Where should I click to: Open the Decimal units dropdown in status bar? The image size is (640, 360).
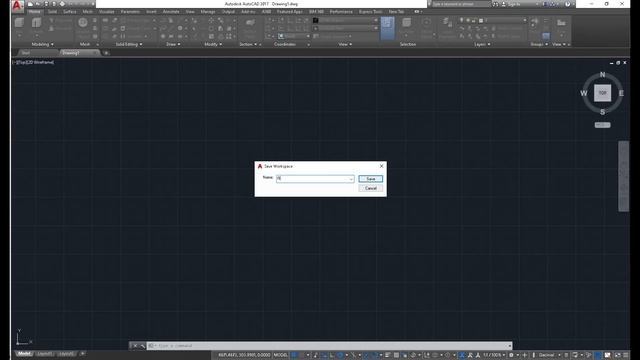tap(549, 355)
